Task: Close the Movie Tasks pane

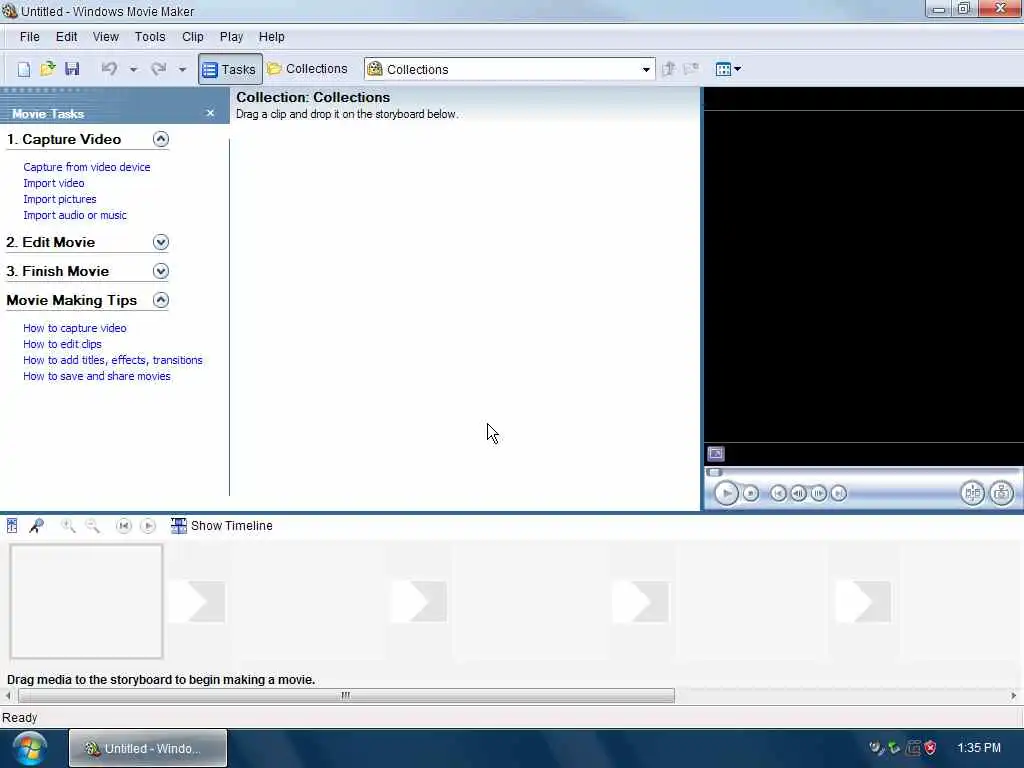Action: pyautogui.click(x=210, y=113)
